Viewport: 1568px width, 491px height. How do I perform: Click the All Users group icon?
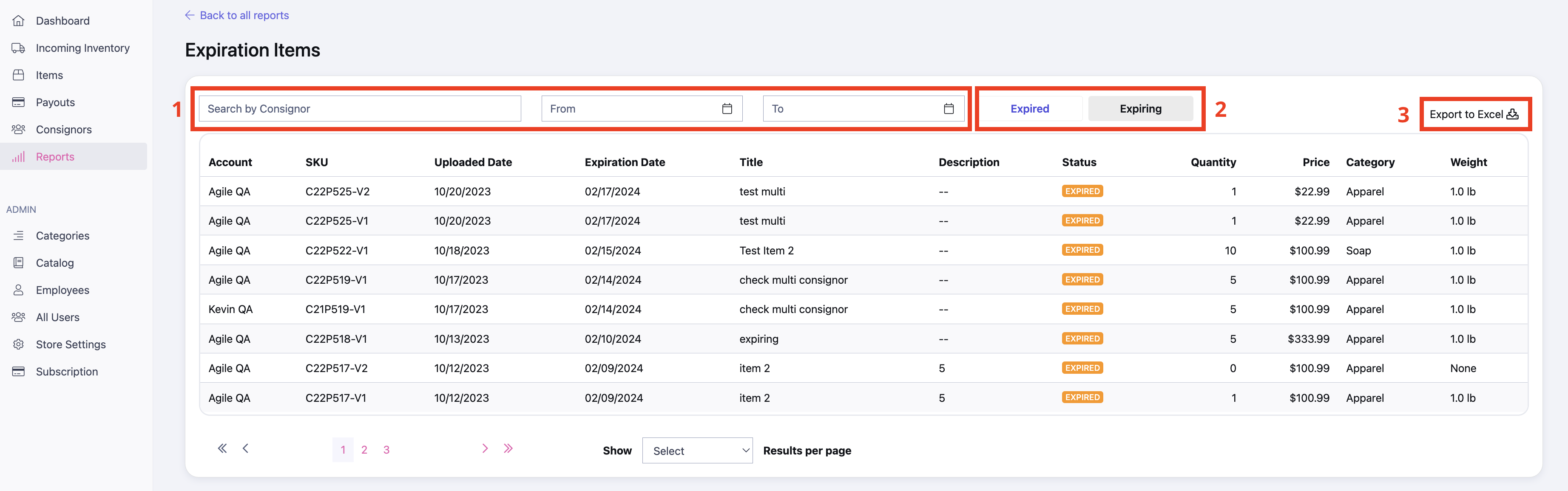tap(18, 317)
